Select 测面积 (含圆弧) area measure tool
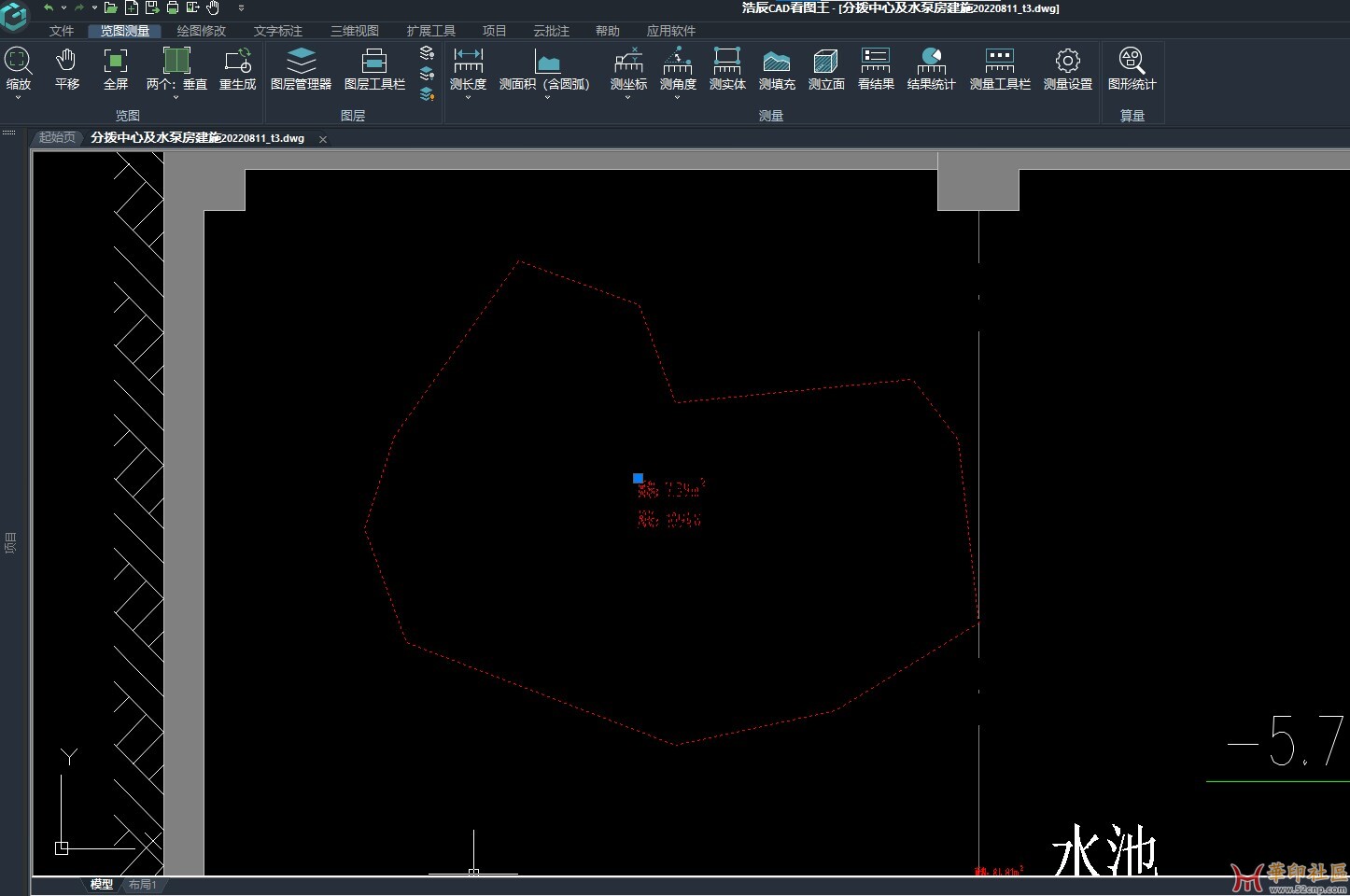 pyautogui.click(x=544, y=69)
